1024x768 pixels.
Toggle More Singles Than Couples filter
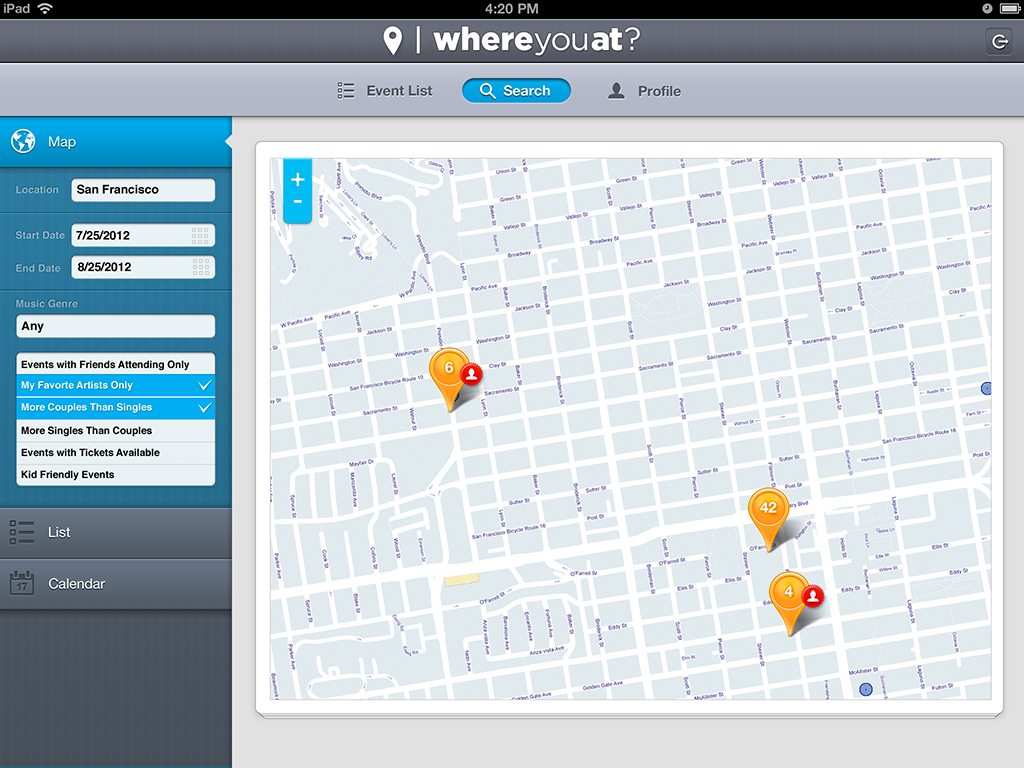pos(116,430)
